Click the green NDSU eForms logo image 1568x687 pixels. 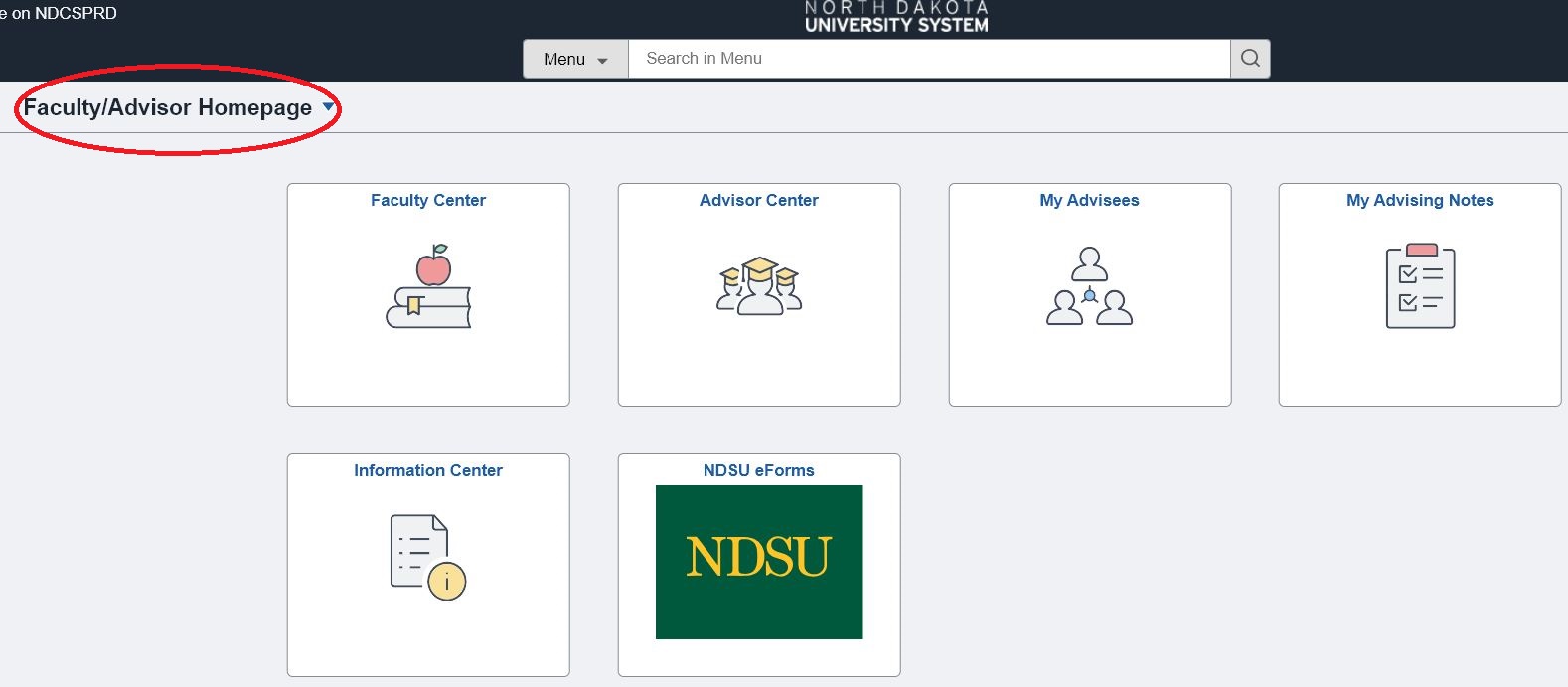click(759, 562)
